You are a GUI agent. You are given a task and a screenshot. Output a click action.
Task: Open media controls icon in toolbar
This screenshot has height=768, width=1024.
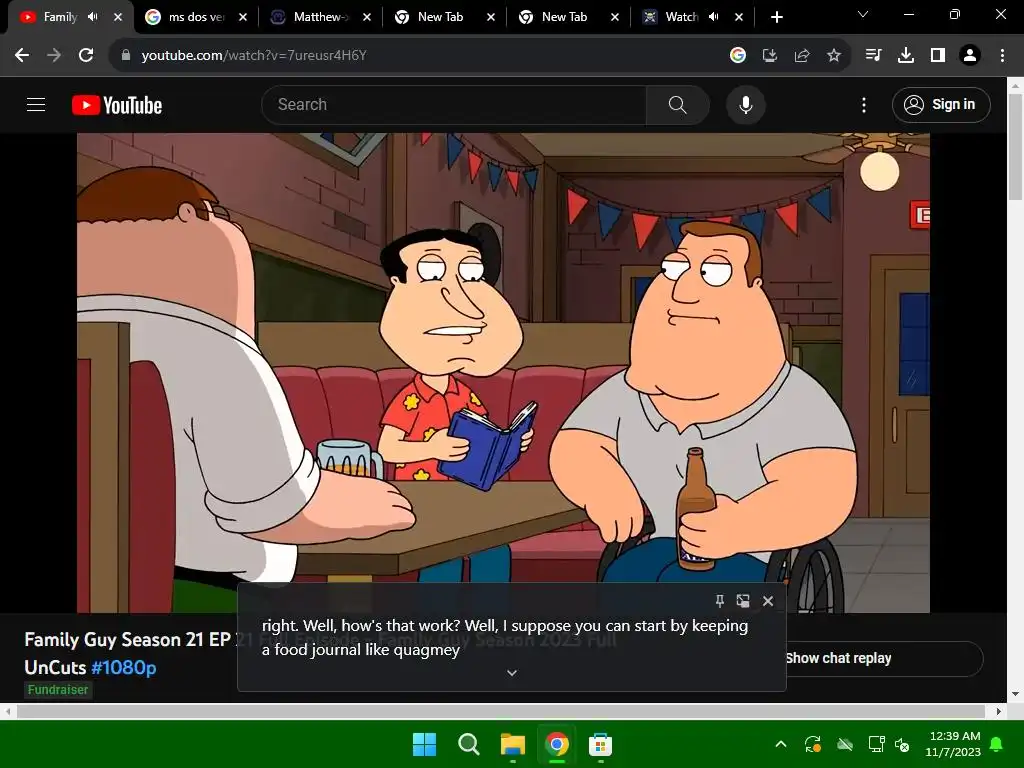(873, 56)
